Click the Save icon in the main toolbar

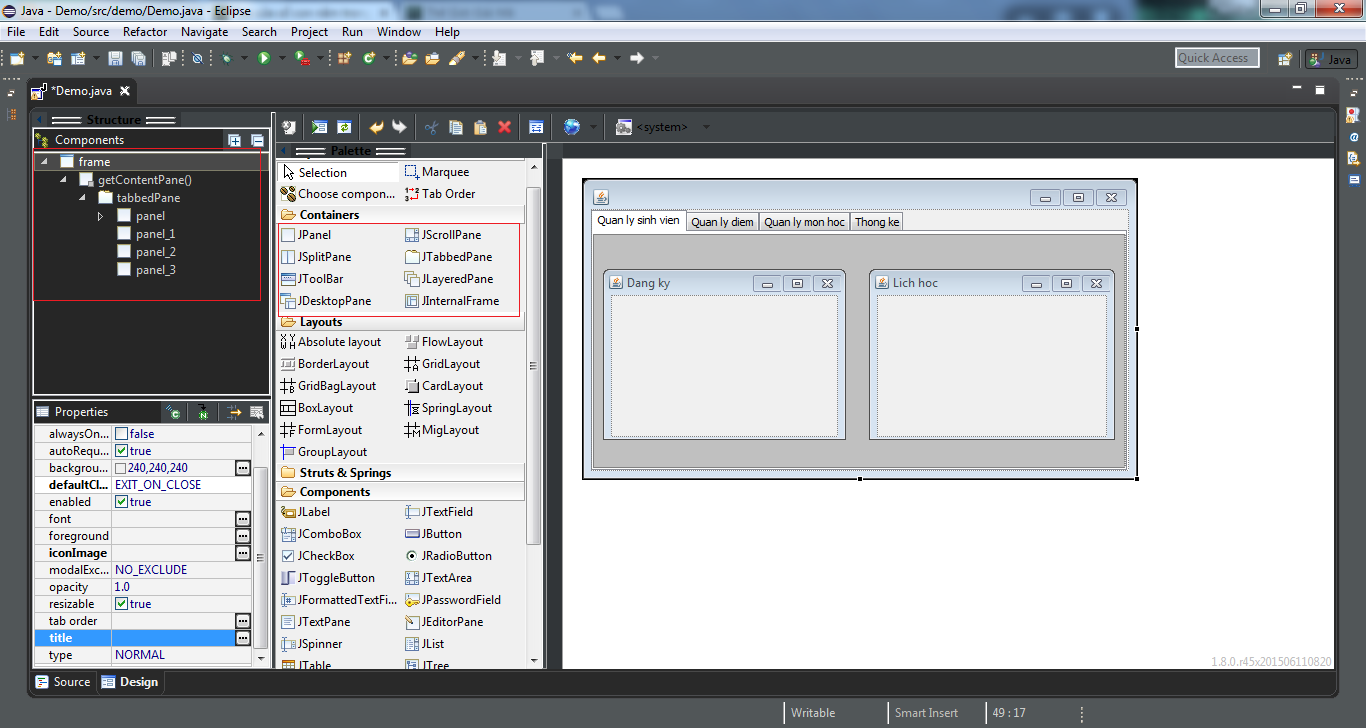[x=115, y=58]
